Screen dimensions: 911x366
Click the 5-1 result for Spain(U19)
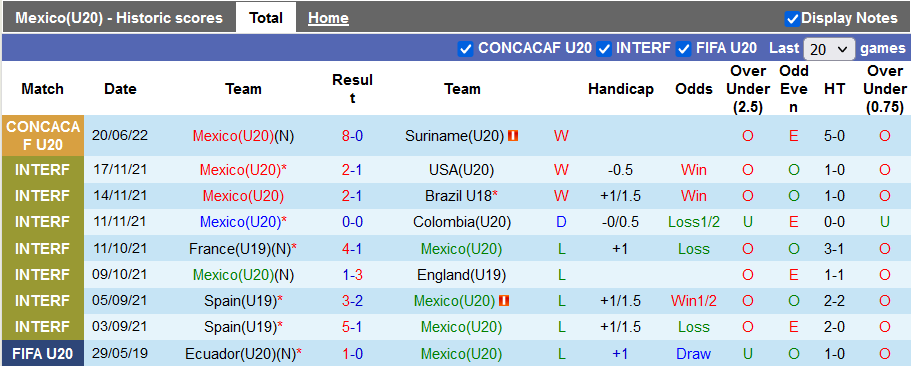pyautogui.click(x=352, y=327)
